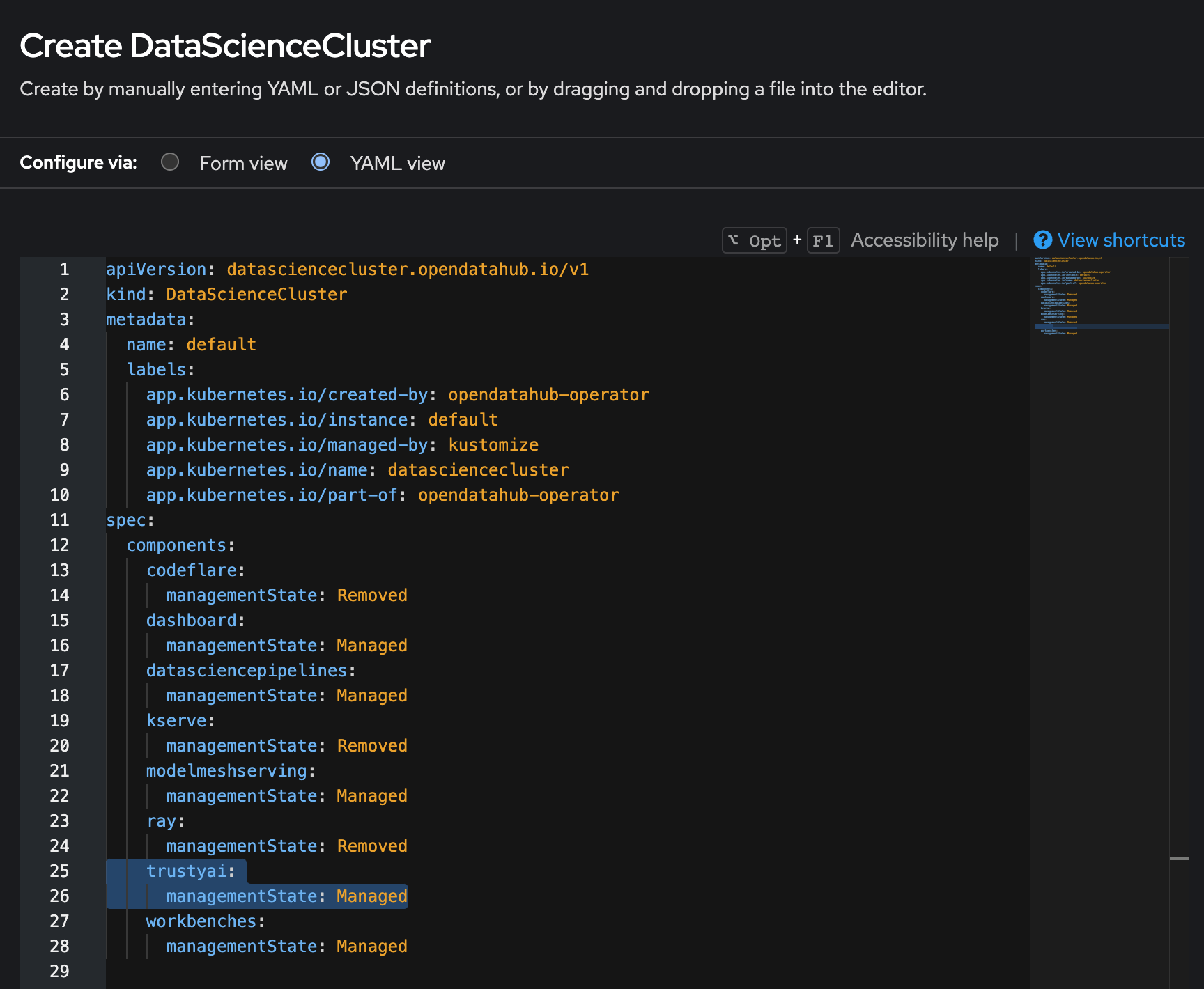Click the Opt key badge
The height and width of the screenshot is (989, 1204).
click(755, 241)
